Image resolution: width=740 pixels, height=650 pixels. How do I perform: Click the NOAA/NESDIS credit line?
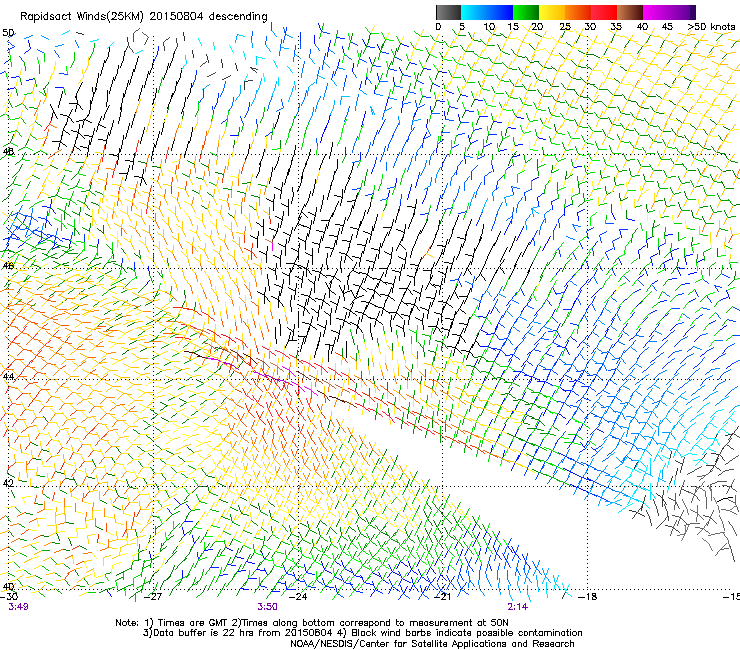[432, 644]
